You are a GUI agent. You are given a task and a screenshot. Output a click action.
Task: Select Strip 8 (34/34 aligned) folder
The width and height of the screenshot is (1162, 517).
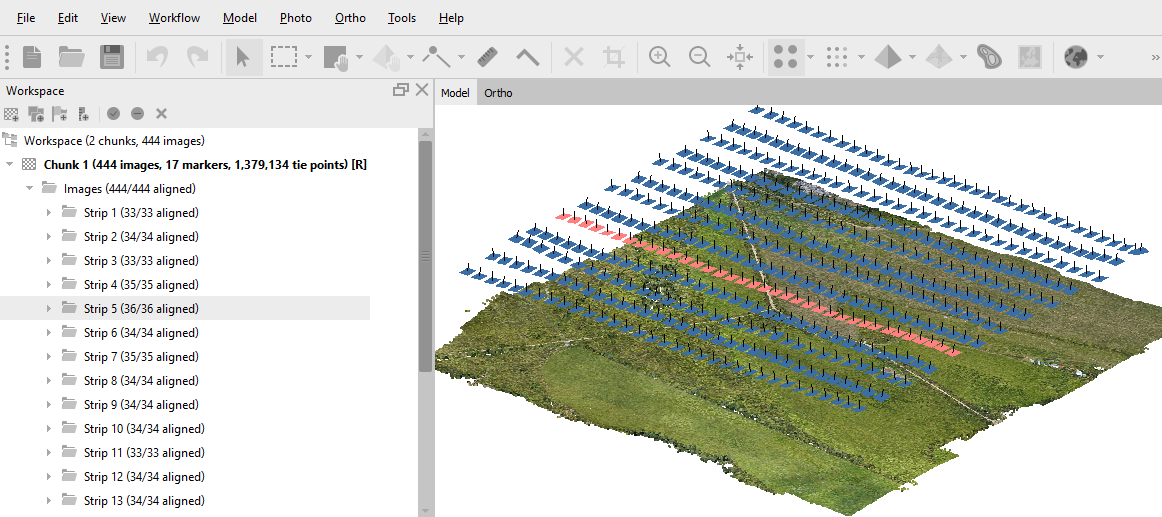point(140,381)
